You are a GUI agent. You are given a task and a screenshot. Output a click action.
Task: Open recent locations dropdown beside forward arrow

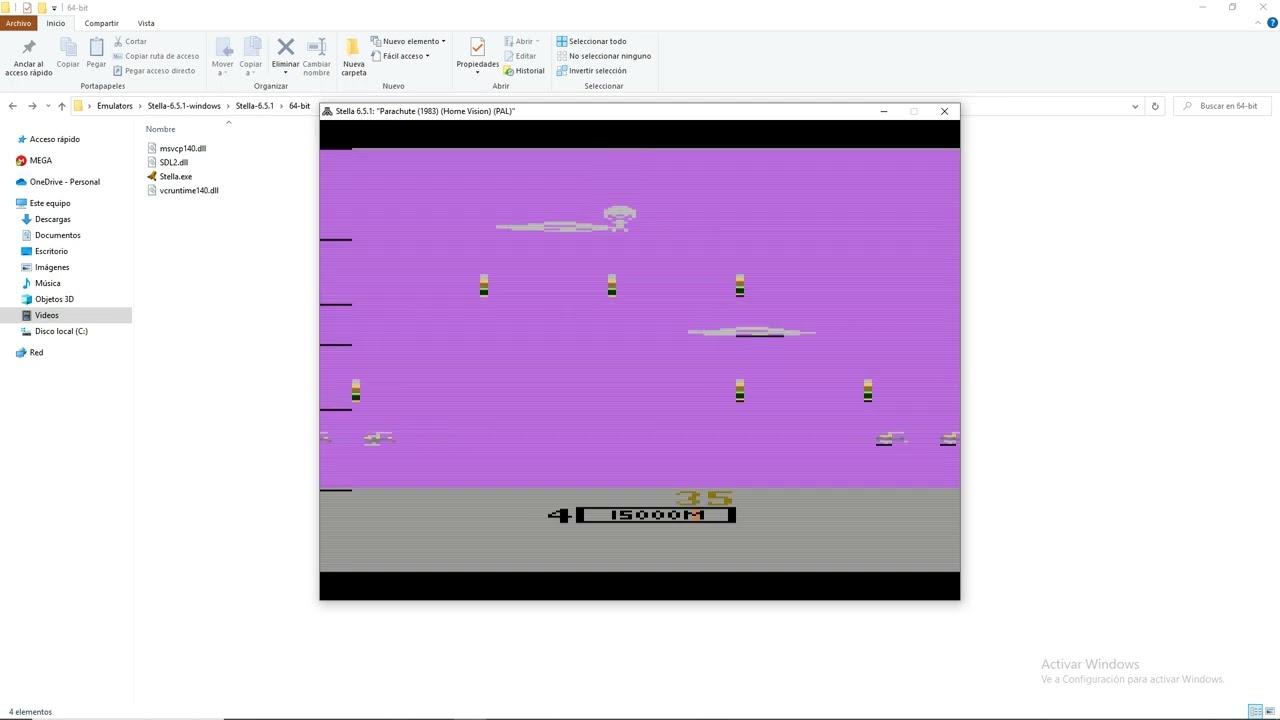(x=47, y=106)
